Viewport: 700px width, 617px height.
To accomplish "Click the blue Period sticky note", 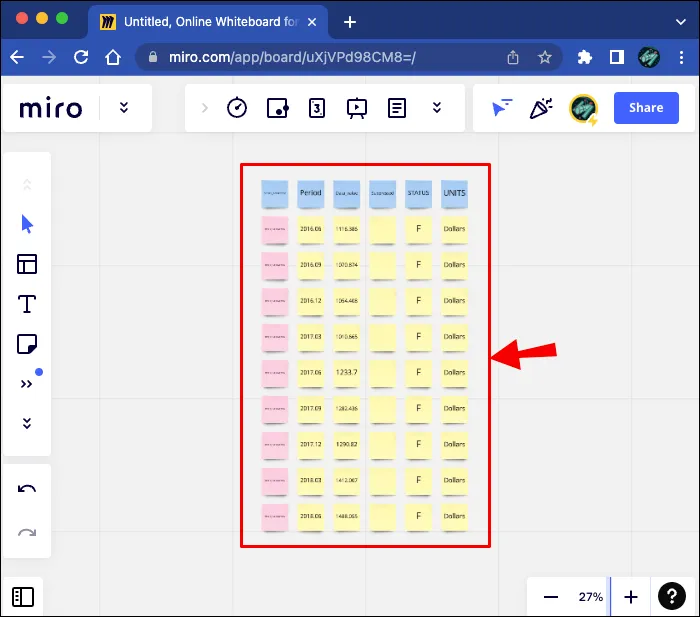I will tap(311, 193).
